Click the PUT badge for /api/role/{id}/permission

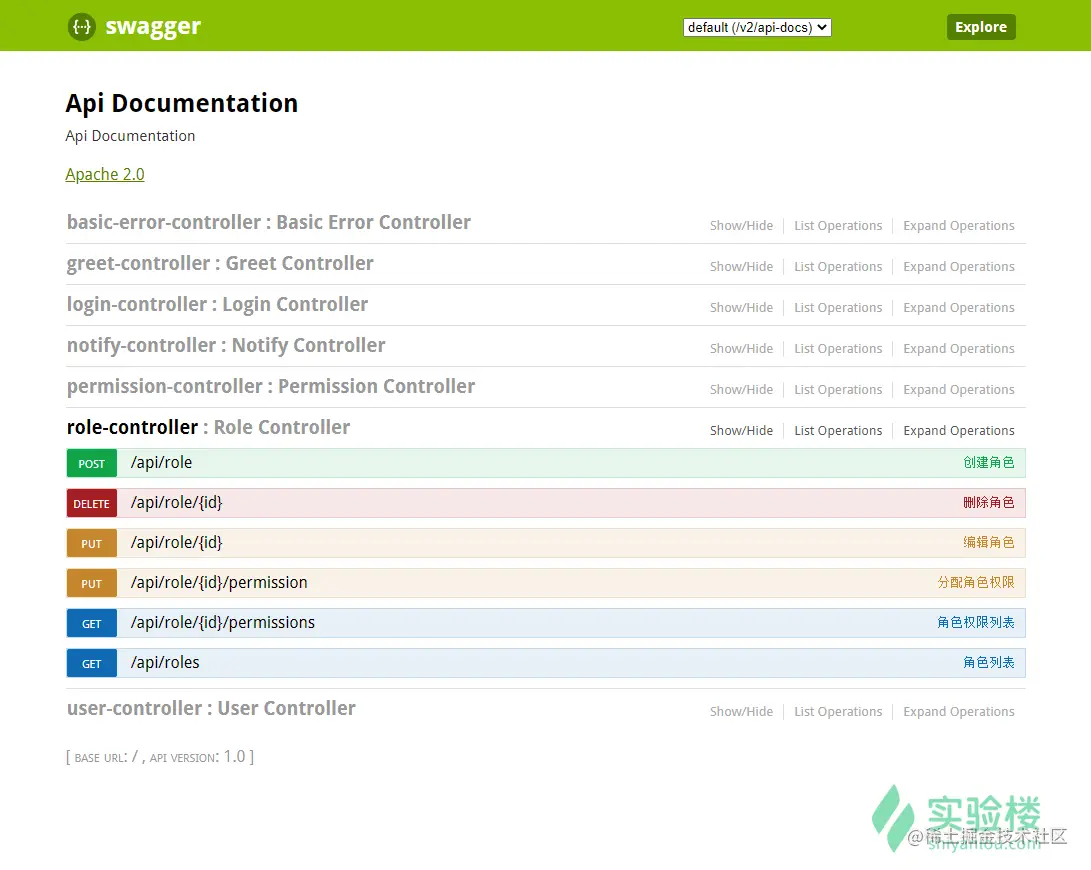(x=92, y=583)
